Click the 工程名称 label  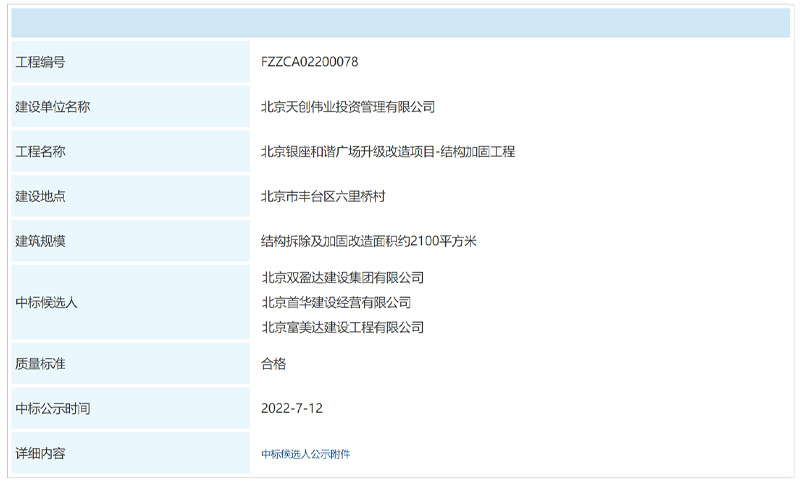pyautogui.click(x=40, y=151)
